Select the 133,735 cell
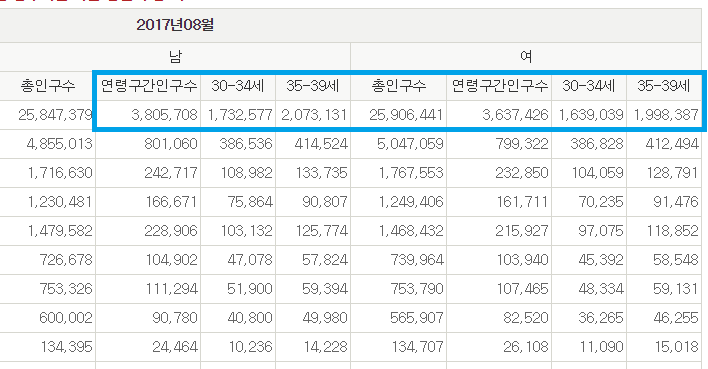 click(x=313, y=173)
